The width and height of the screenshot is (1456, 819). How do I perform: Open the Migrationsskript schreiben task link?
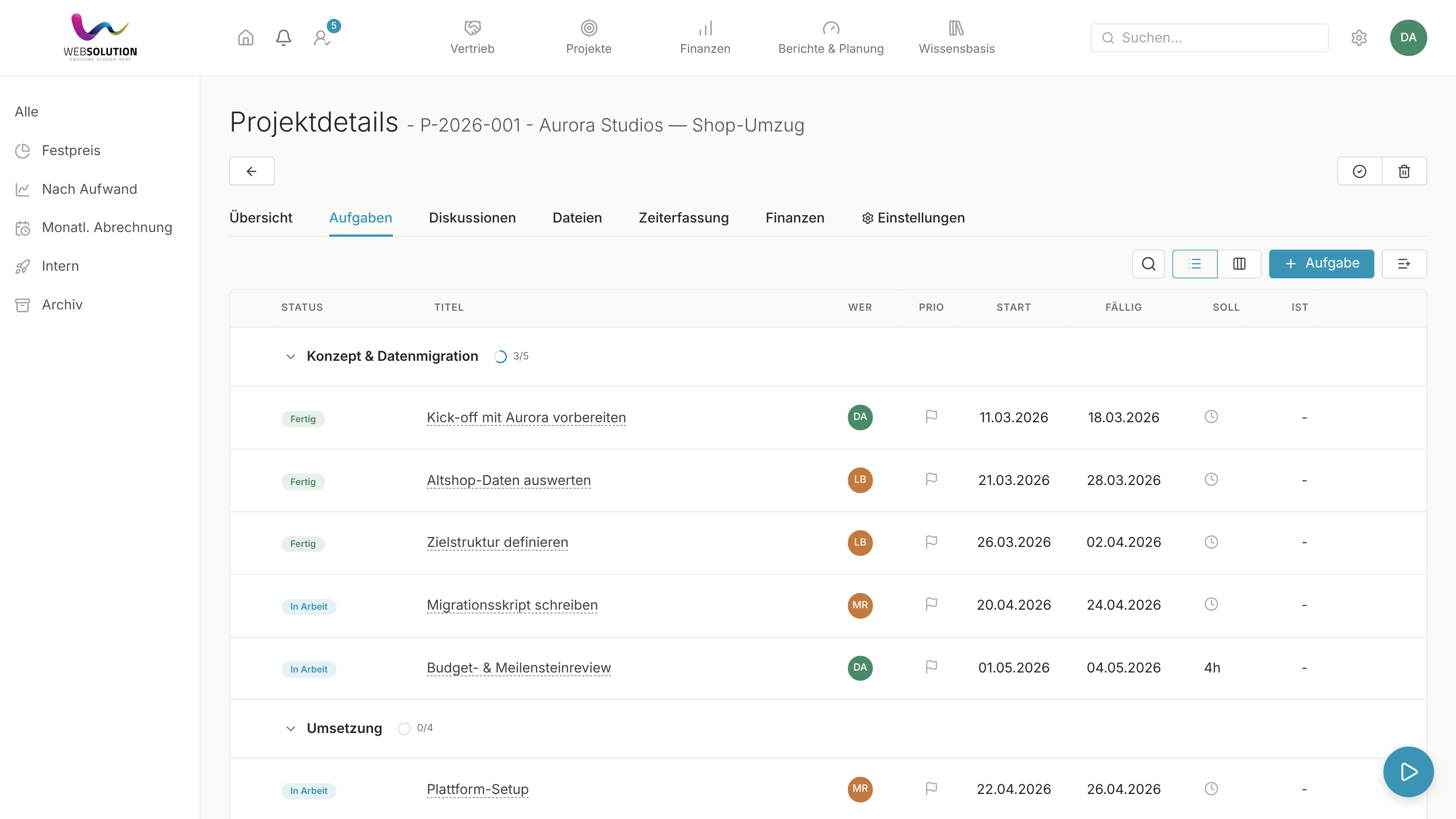coord(512,605)
